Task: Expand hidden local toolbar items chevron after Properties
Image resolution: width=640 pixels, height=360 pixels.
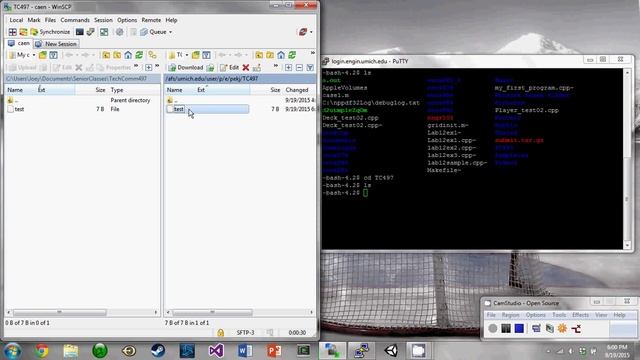Action: 136,66
